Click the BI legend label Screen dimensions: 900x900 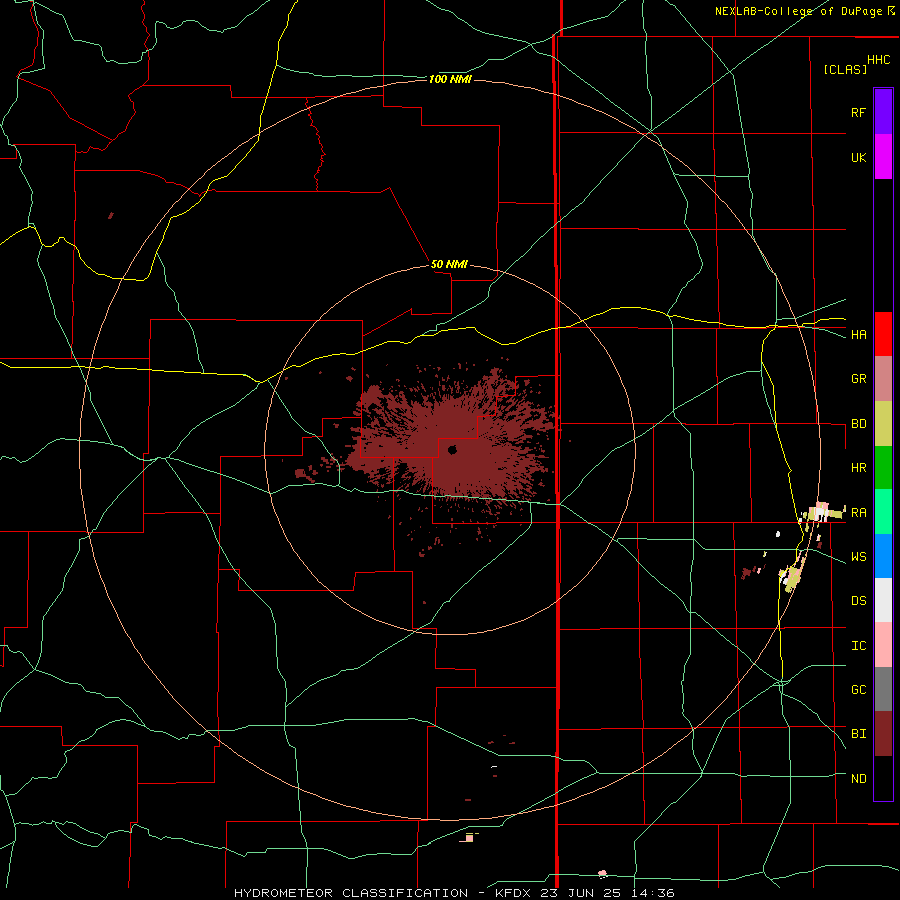click(858, 734)
